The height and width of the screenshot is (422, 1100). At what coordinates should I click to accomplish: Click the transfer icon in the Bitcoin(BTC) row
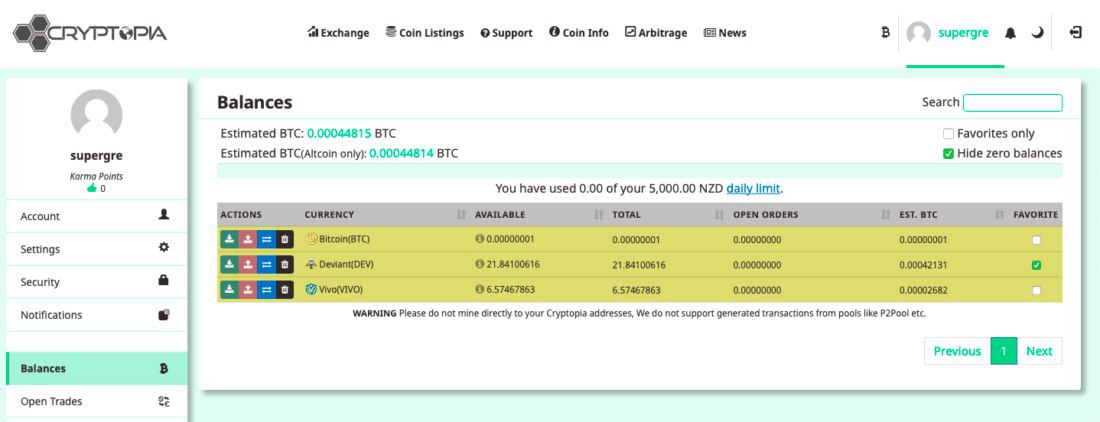pyautogui.click(x=266, y=239)
